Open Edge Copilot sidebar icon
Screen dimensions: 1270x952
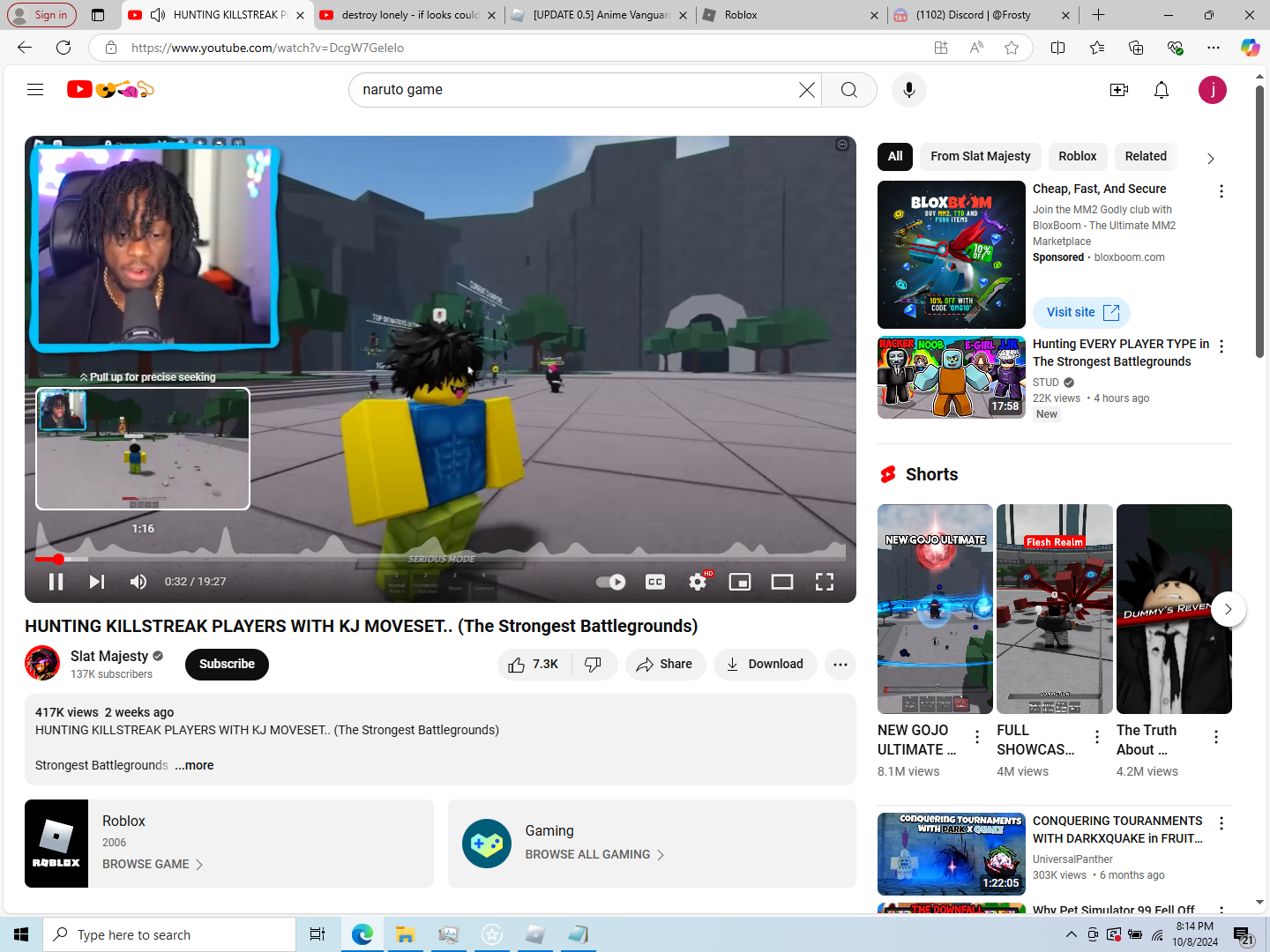(1250, 48)
